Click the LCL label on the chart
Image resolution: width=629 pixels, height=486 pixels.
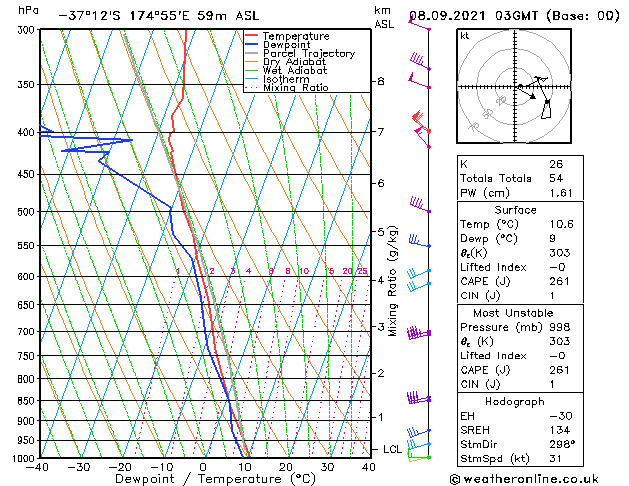pyautogui.click(x=392, y=450)
